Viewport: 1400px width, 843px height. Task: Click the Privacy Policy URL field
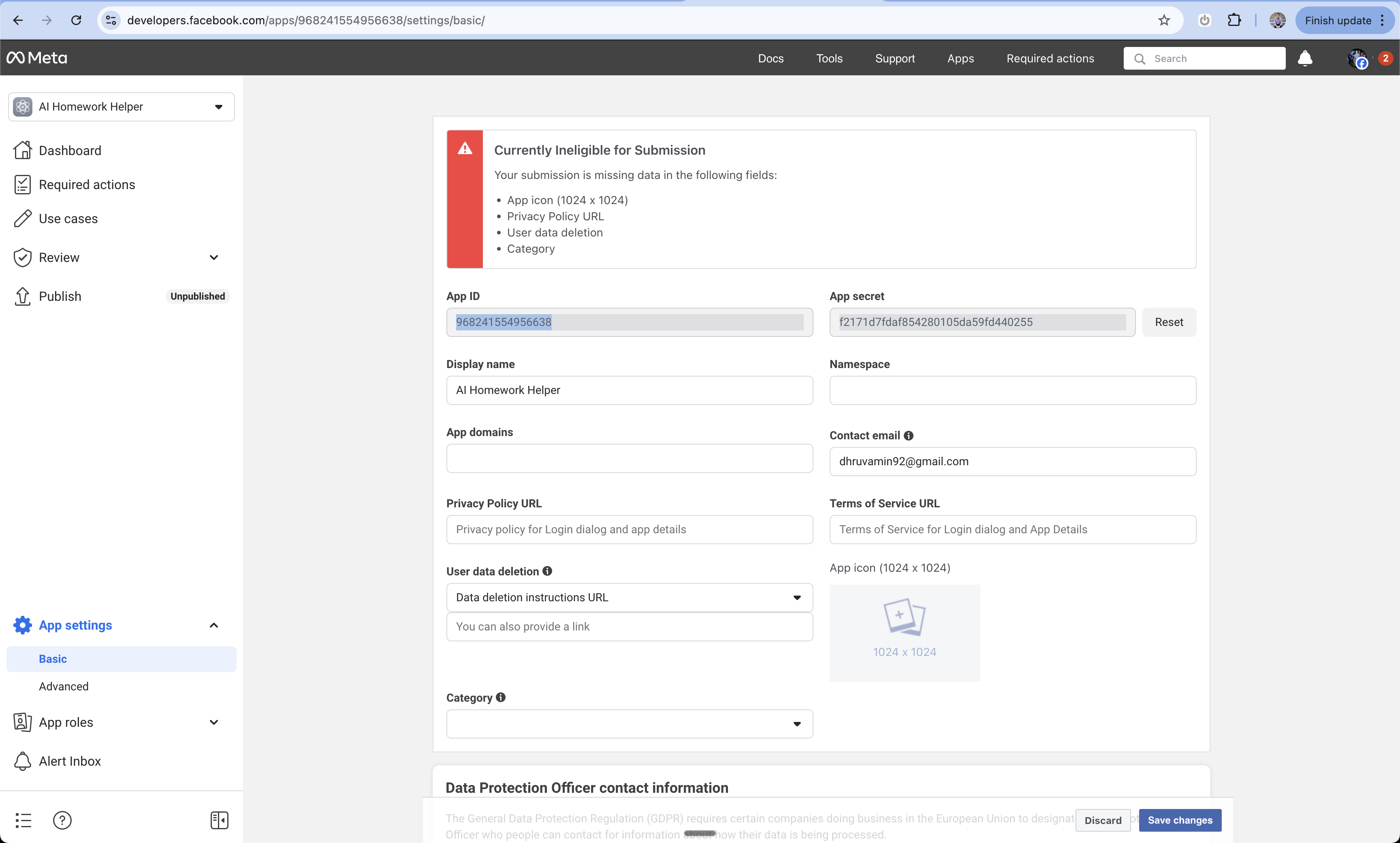pyautogui.click(x=630, y=530)
